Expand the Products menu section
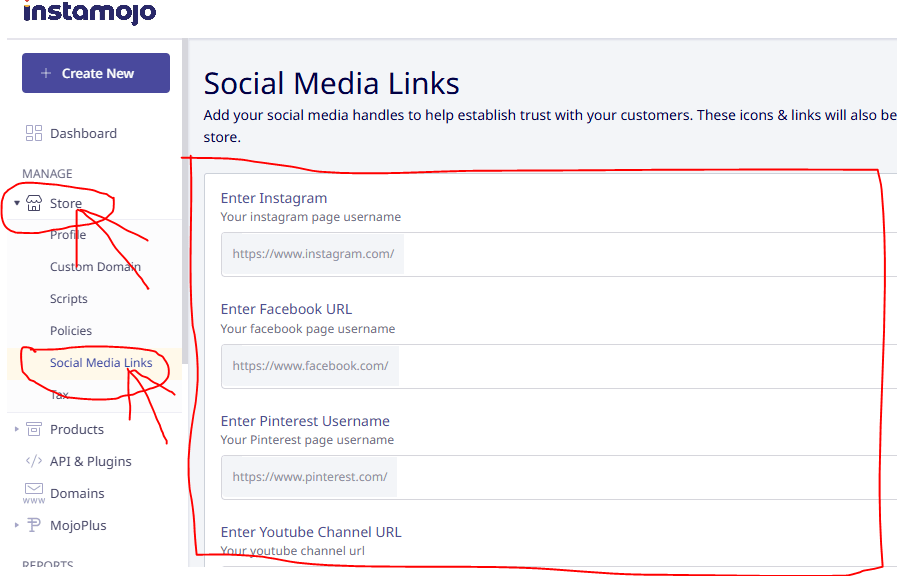 tap(17, 429)
